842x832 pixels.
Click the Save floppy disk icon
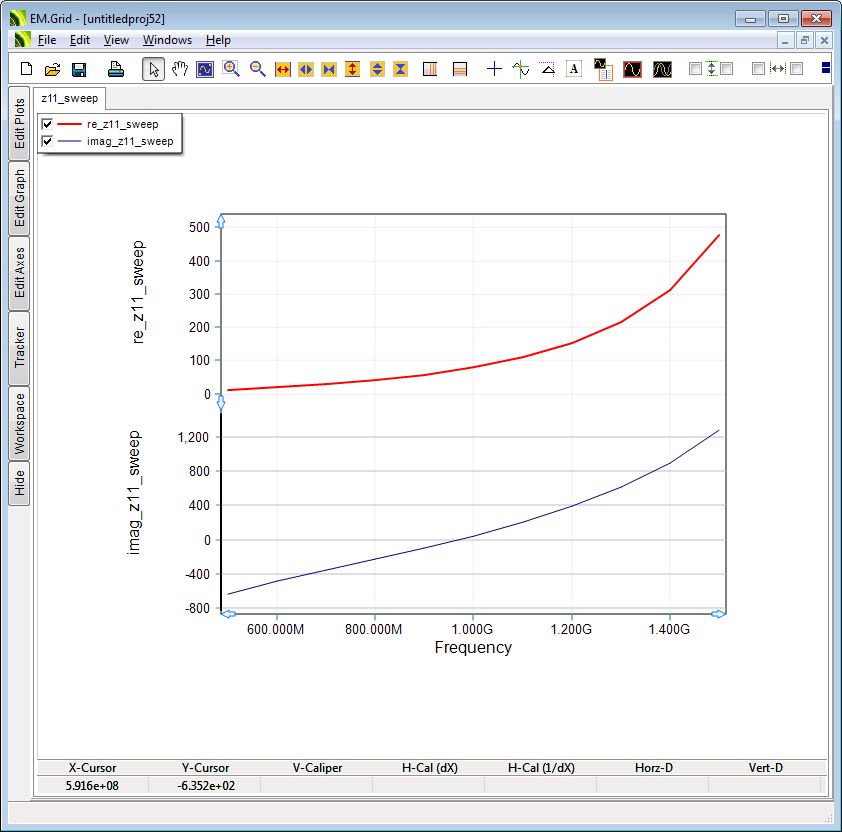(x=79, y=69)
